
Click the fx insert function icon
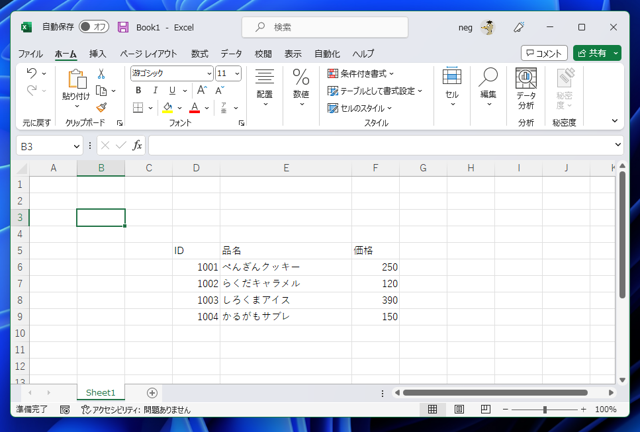tap(137, 145)
